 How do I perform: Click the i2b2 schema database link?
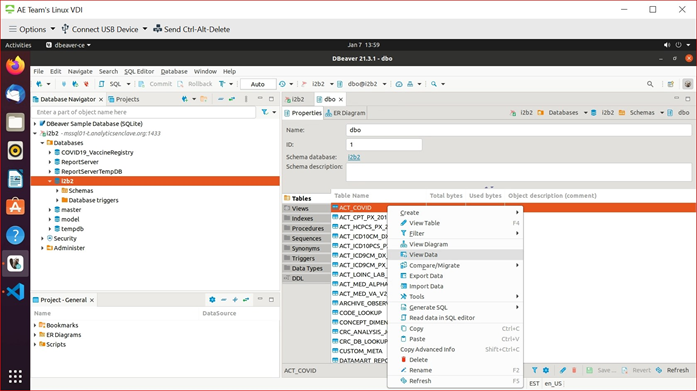tap(354, 157)
